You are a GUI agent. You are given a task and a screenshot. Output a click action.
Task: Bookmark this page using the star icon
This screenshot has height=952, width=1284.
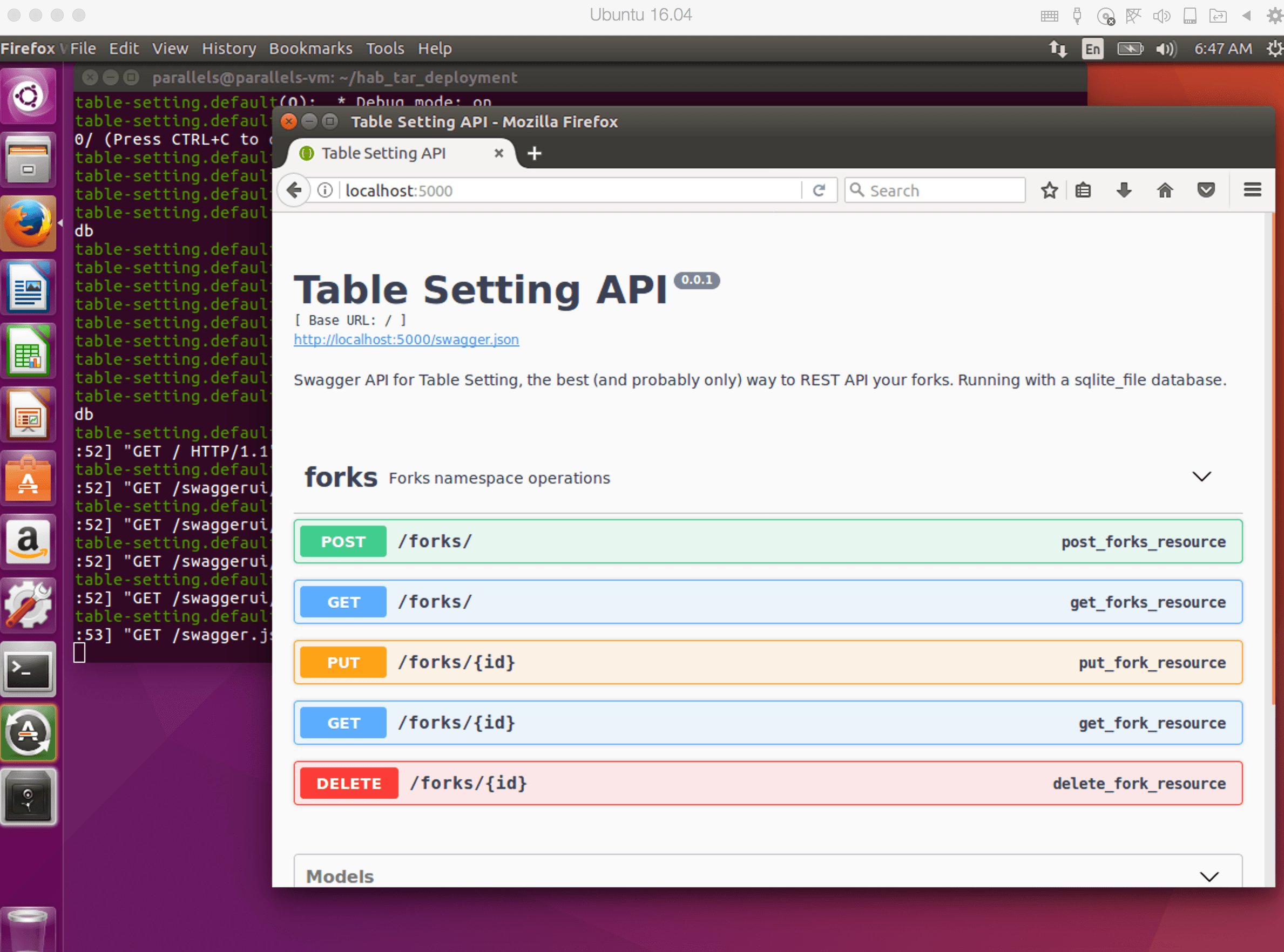[x=1049, y=190]
